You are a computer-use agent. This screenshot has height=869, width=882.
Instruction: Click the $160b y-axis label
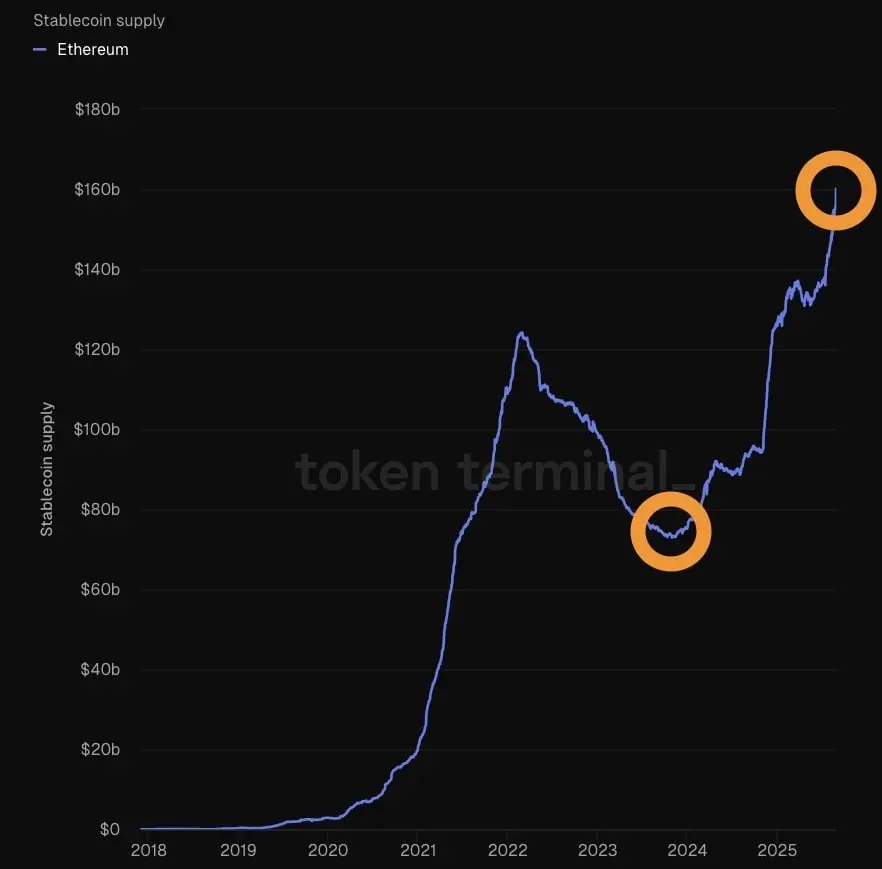coord(97,189)
